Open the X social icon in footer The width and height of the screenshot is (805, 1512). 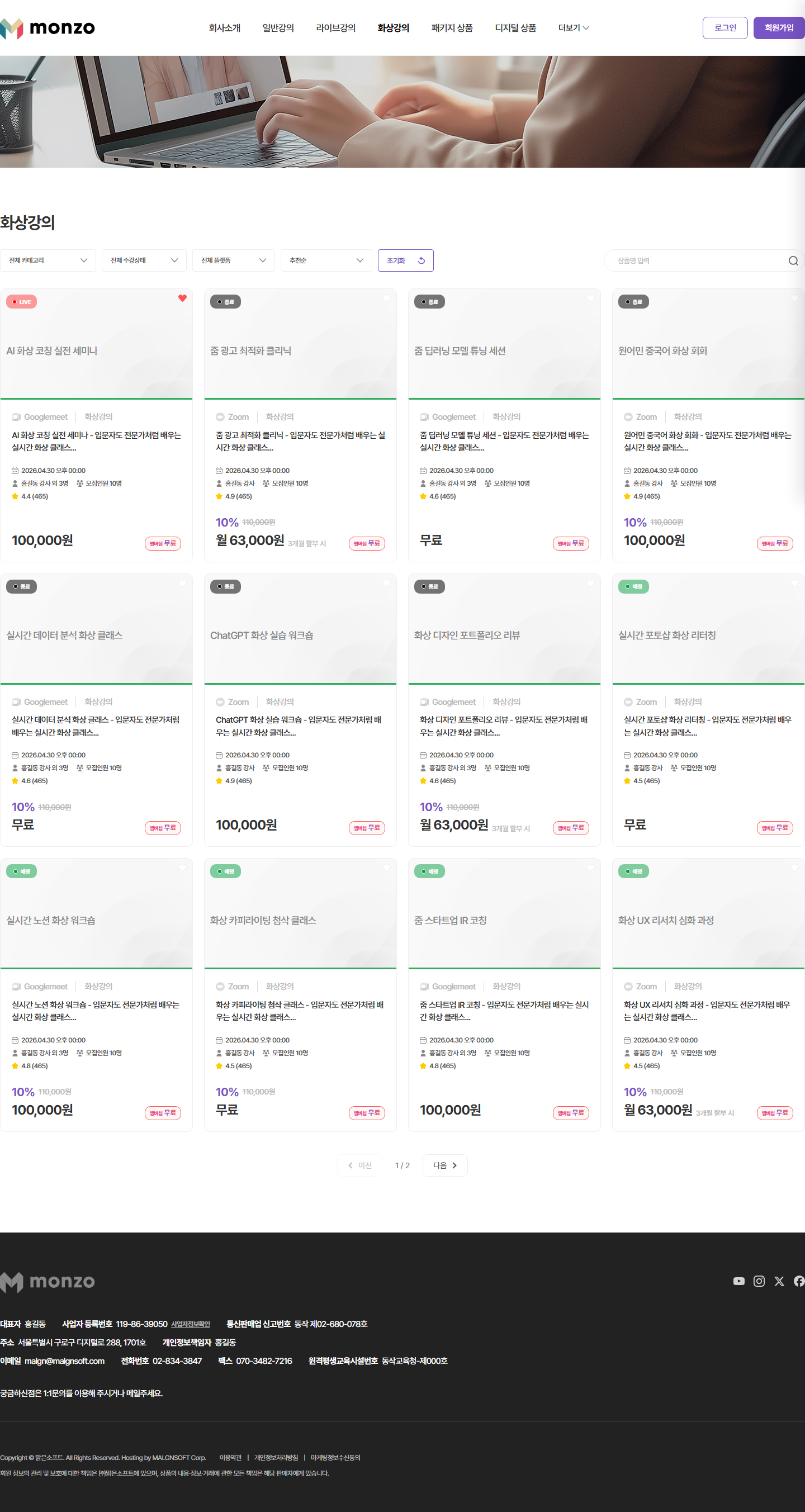(779, 1281)
